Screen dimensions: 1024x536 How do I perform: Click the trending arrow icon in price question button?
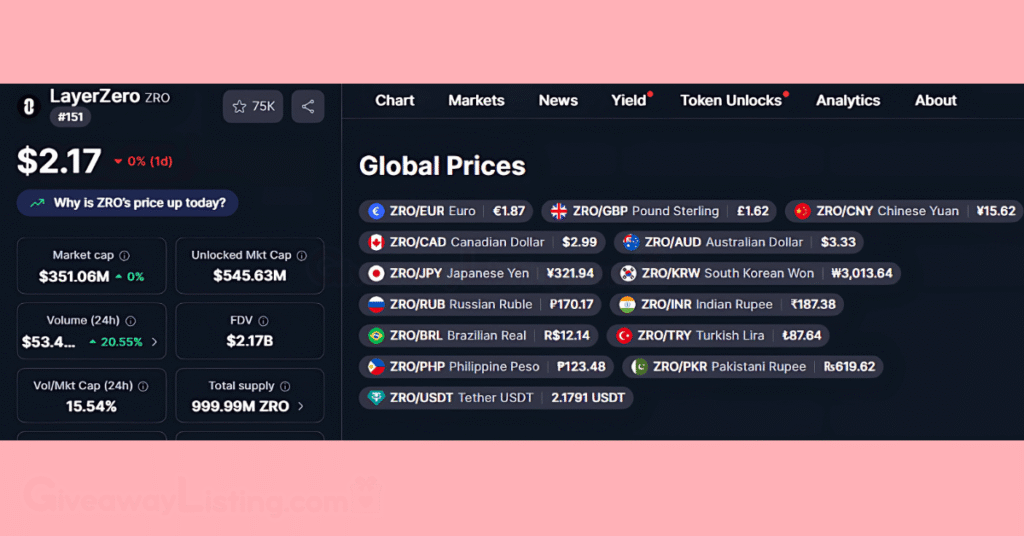pos(37,203)
